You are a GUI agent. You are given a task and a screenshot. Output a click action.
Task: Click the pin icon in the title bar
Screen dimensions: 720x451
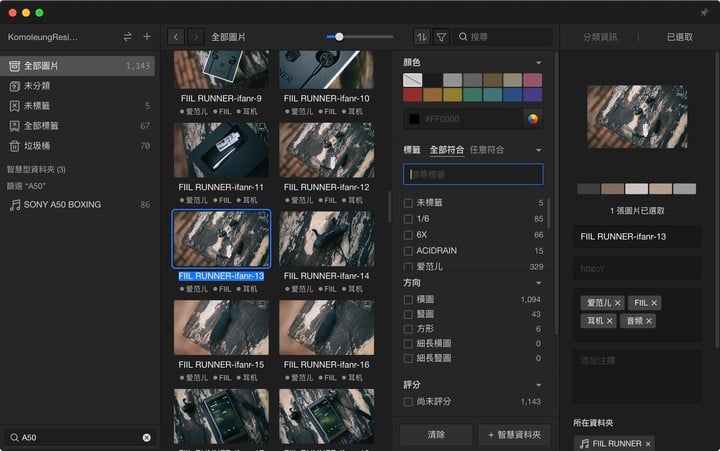pos(704,12)
